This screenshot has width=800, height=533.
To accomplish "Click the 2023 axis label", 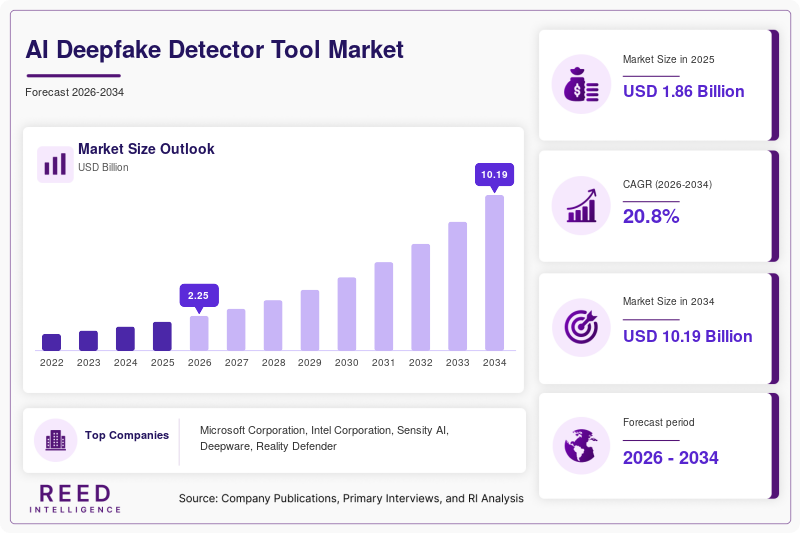I will [x=89, y=363].
